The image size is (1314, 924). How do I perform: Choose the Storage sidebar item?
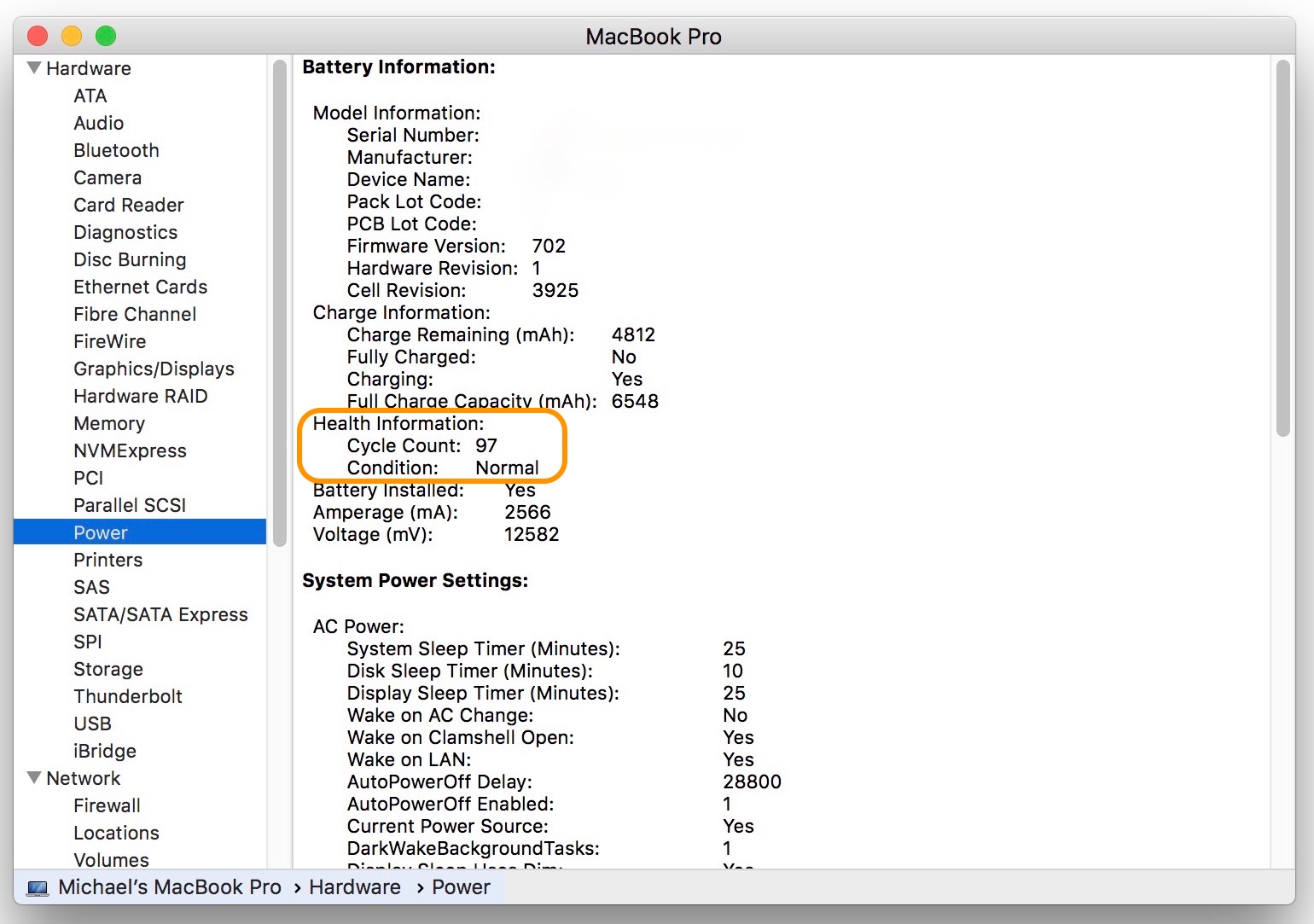[108, 669]
